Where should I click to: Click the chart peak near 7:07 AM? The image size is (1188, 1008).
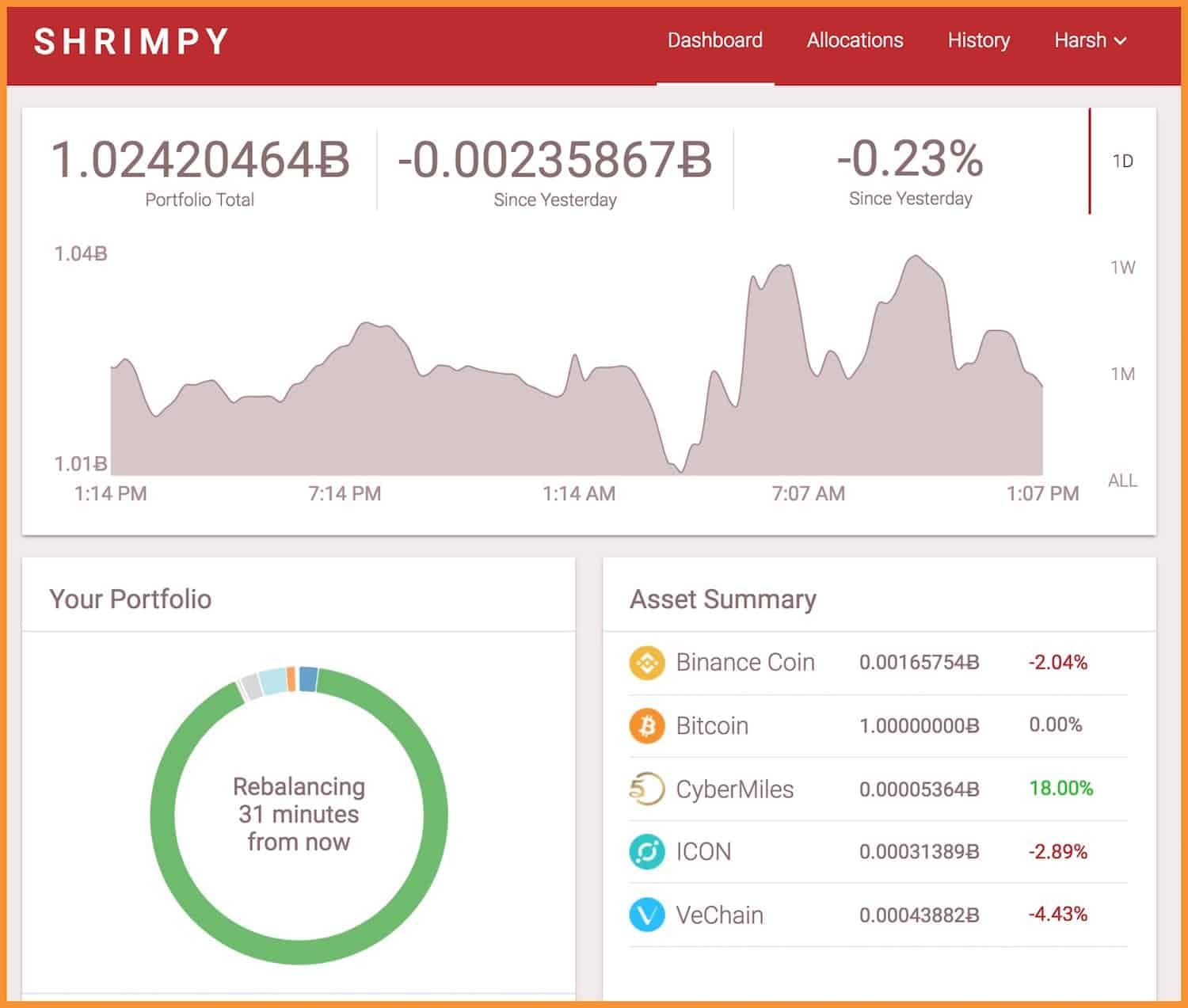coord(780,269)
